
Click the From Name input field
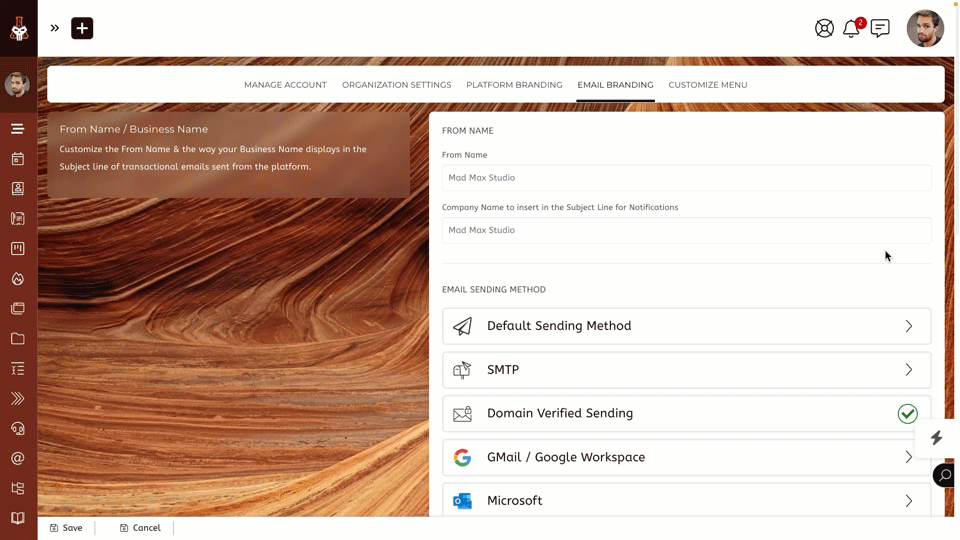tap(686, 178)
